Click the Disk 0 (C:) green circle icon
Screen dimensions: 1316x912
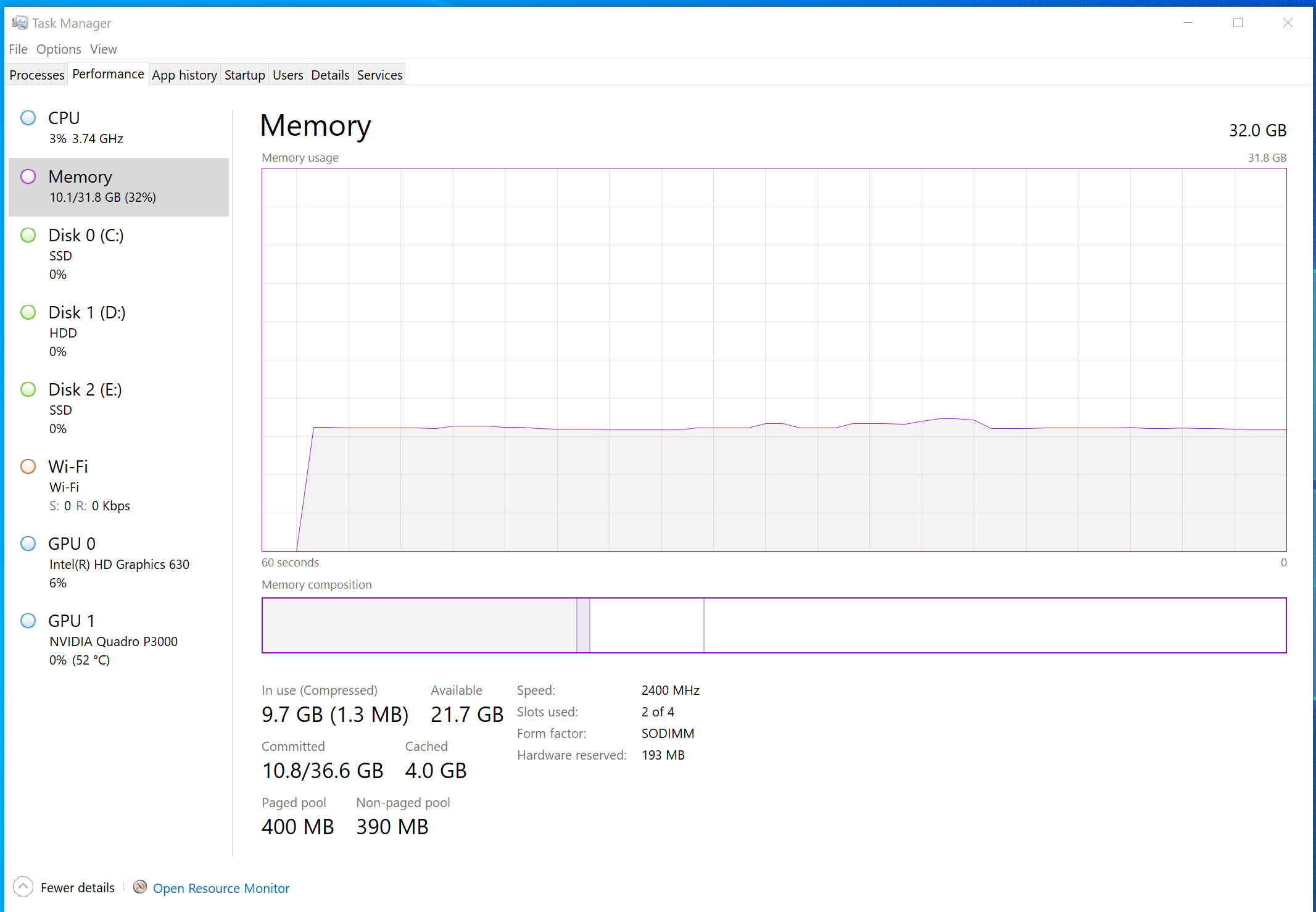tap(28, 235)
